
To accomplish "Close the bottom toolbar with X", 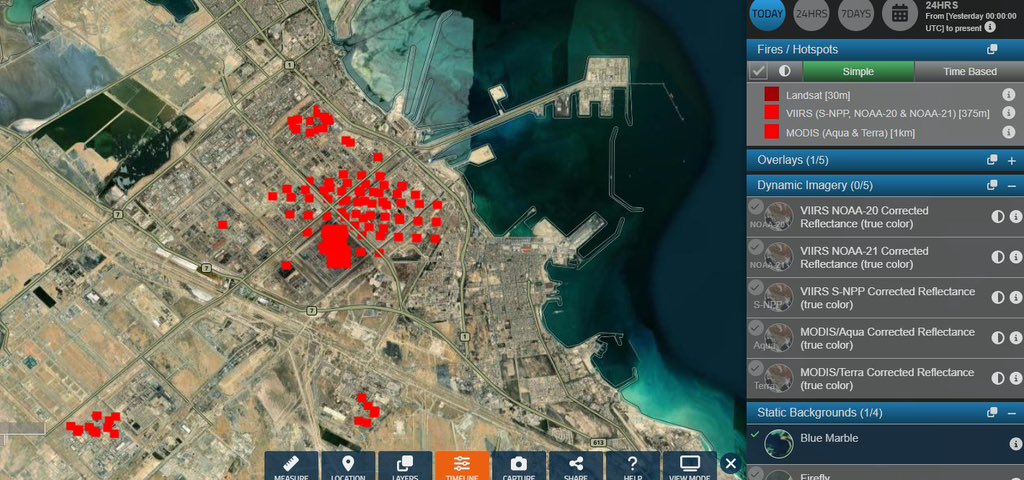I will coord(731,464).
